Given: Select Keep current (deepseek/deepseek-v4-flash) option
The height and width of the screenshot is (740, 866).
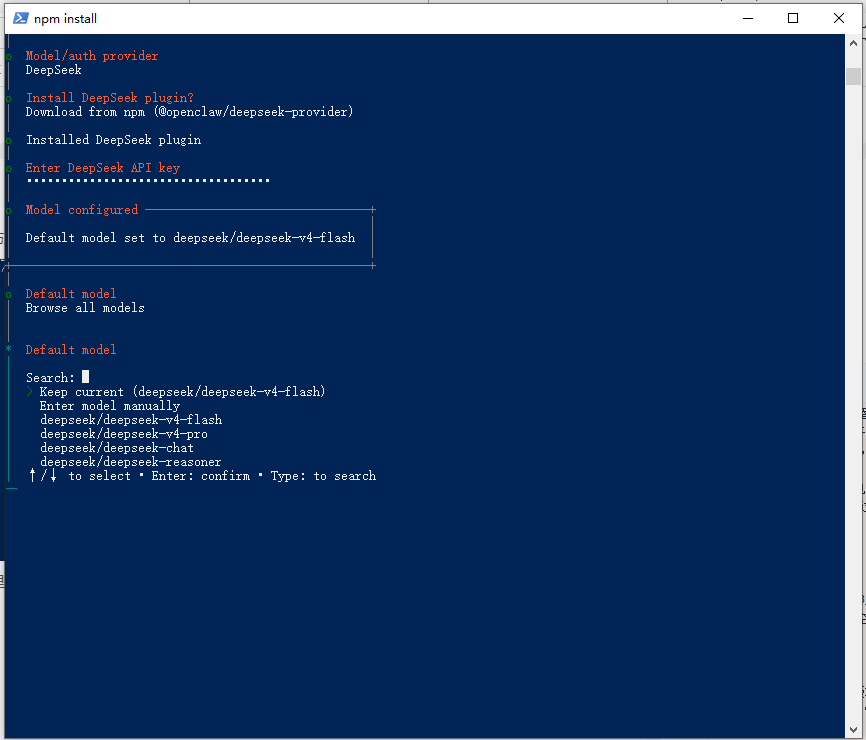Looking at the screenshot, I should pos(182,392).
